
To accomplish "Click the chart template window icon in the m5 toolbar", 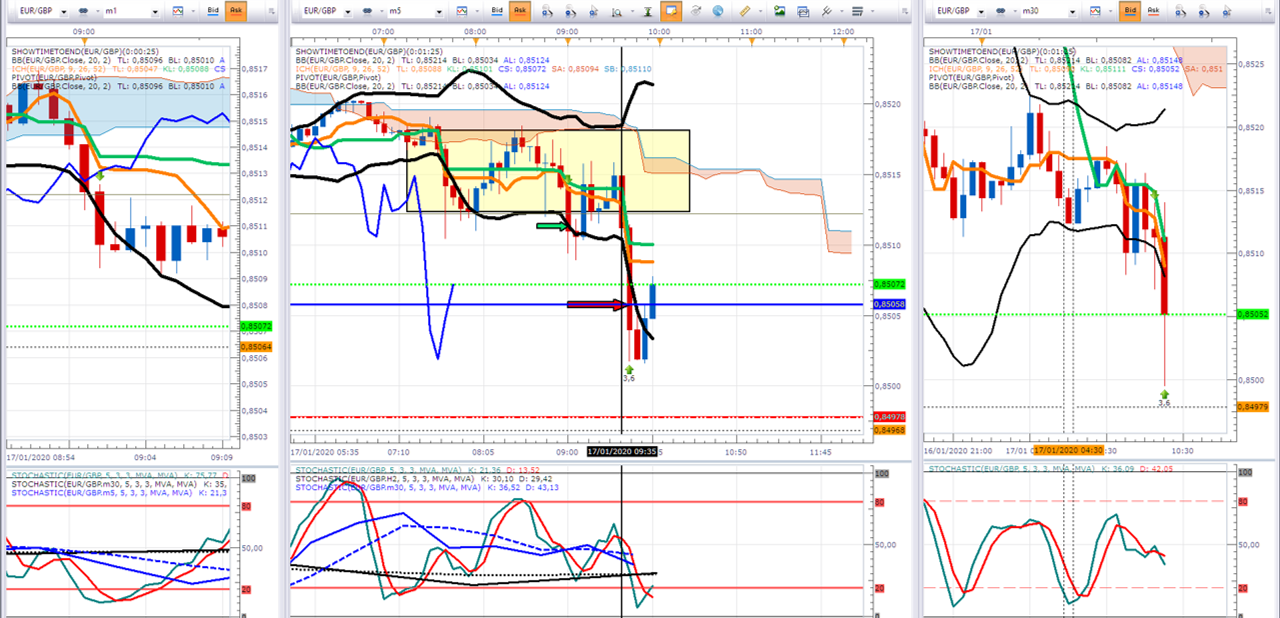I will (803, 11).
